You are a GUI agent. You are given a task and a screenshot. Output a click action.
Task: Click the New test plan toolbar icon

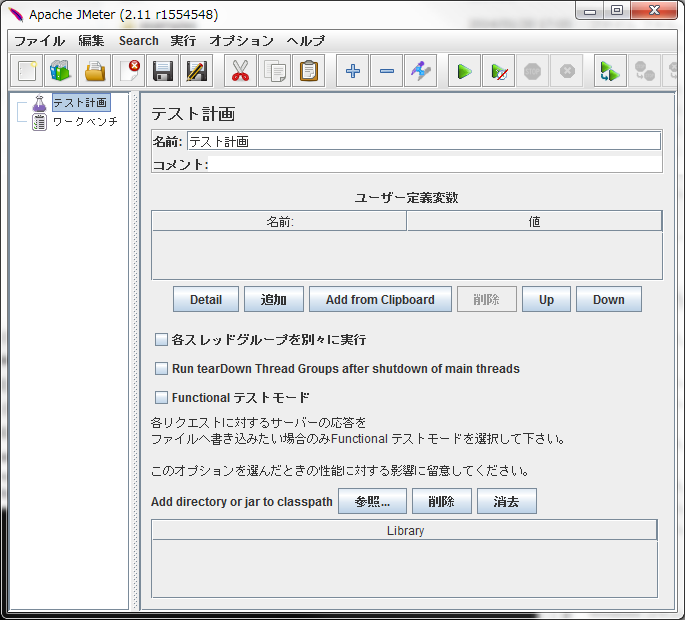click(27, 71)
